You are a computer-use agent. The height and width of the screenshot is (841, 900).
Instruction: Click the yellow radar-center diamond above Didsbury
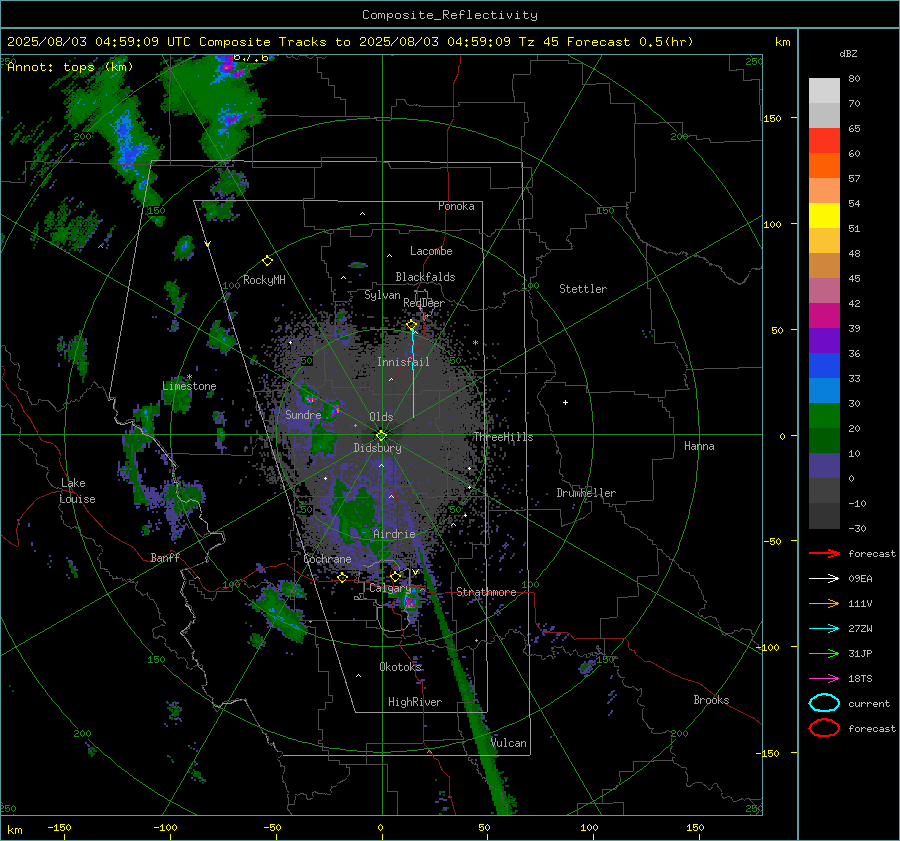381,435
